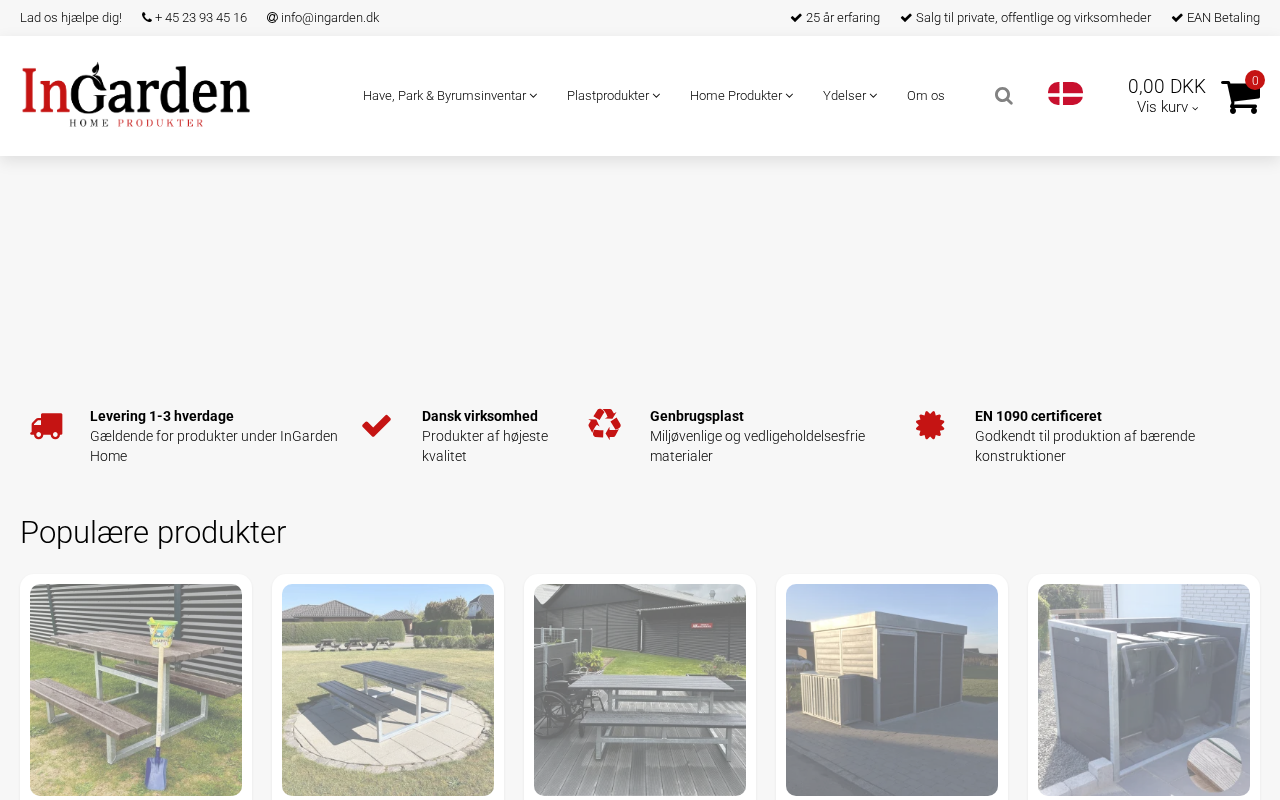1280x800 pixels.
Task: Open the picnic table with shovel product image
Action: (136, 690)
